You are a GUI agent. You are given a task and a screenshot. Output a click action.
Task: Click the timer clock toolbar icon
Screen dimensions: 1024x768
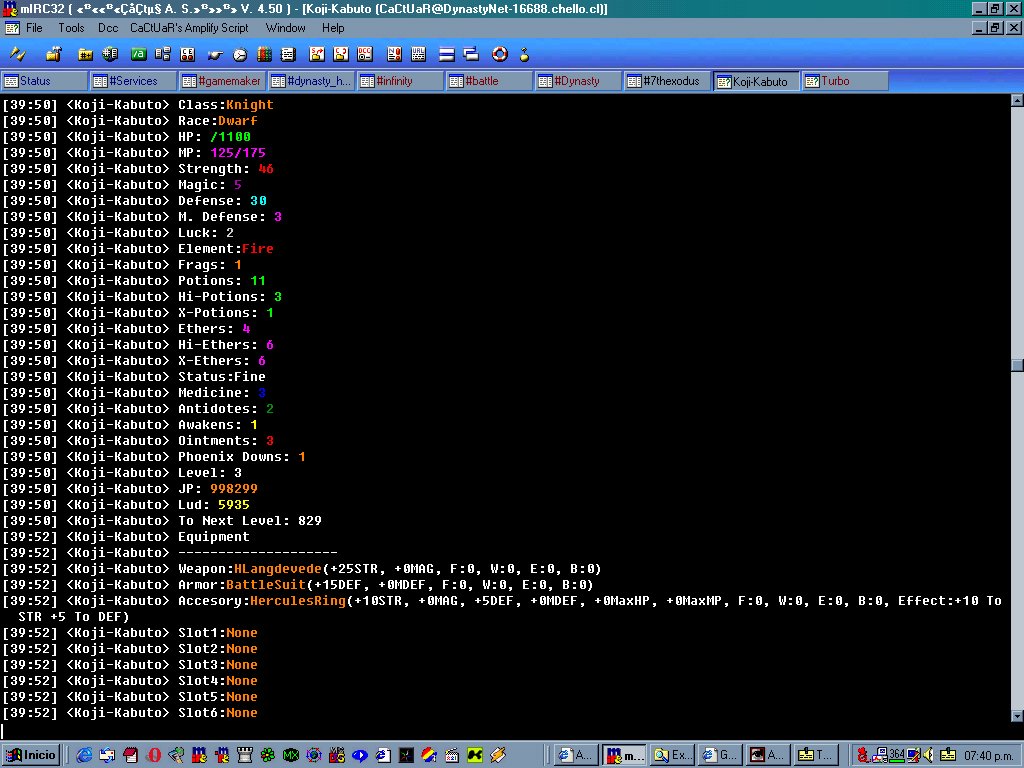coord(240,53)
